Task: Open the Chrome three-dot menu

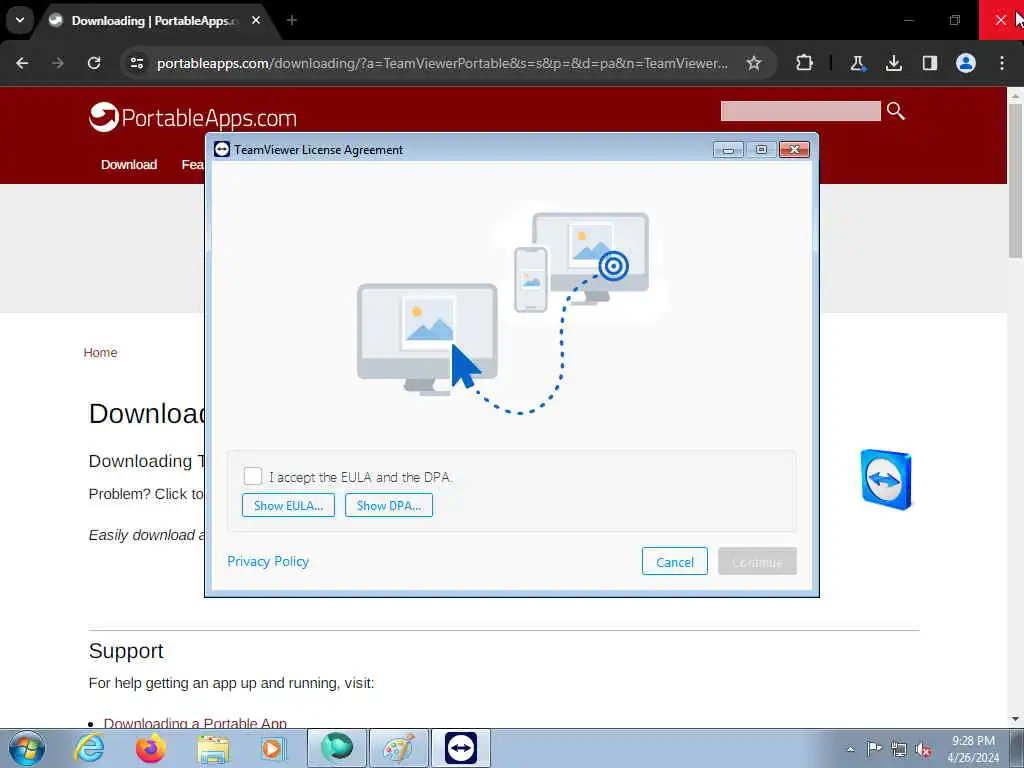Action: coord(1002,63)
